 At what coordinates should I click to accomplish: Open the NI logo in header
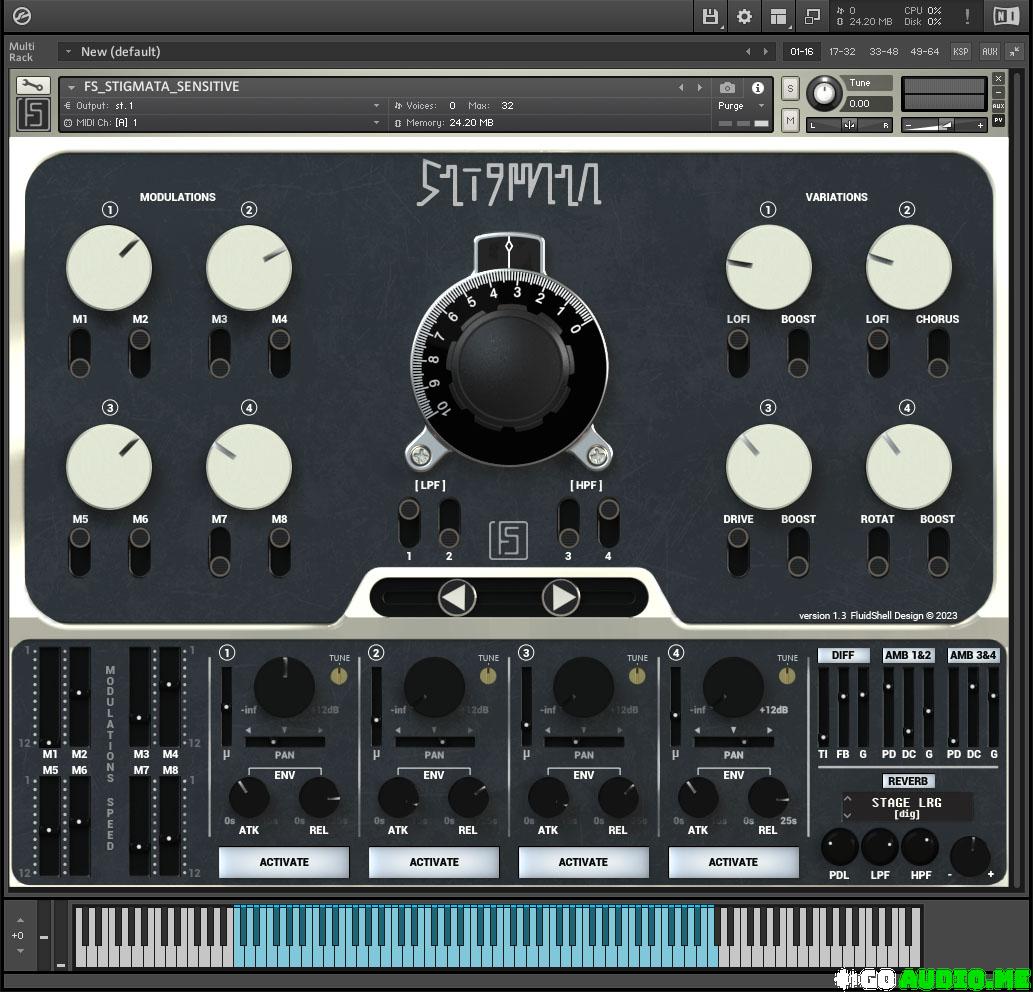tap(1005, 16)
